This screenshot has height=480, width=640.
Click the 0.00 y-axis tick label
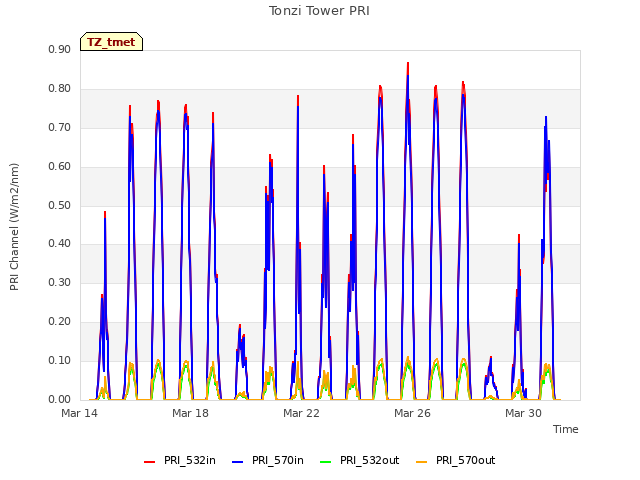[60, 400]
